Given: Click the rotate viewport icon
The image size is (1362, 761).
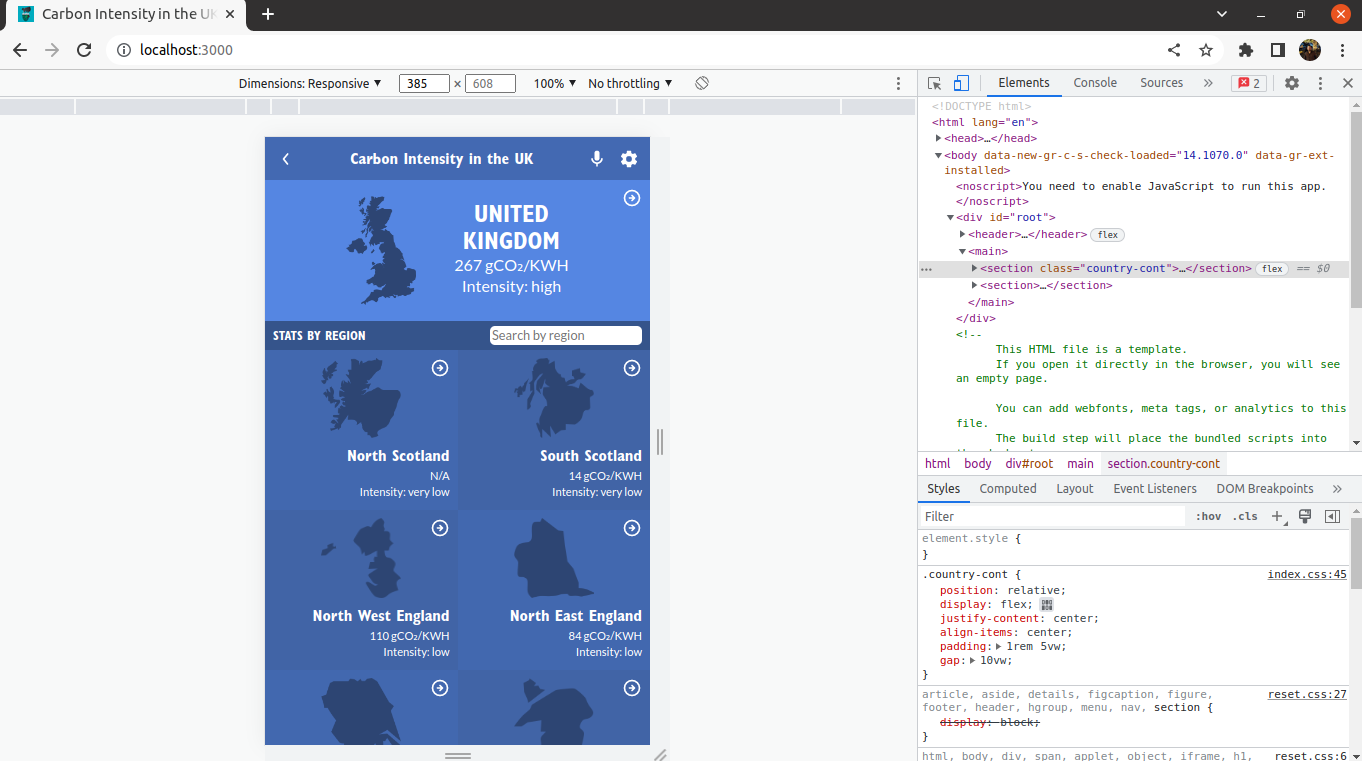Looking at the screenshot, I should 702,83.
